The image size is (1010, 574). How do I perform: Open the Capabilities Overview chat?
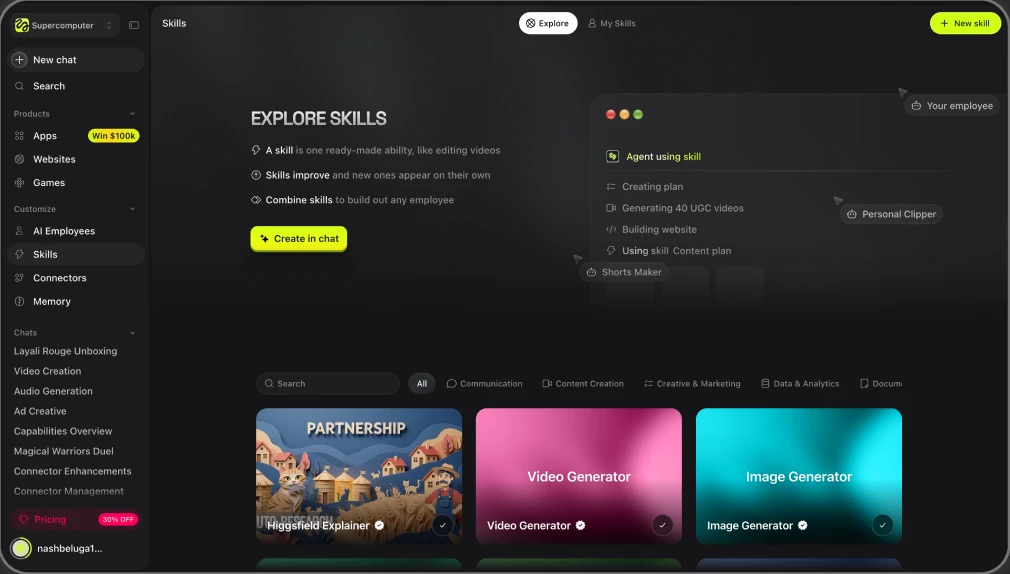click(63, 431)
